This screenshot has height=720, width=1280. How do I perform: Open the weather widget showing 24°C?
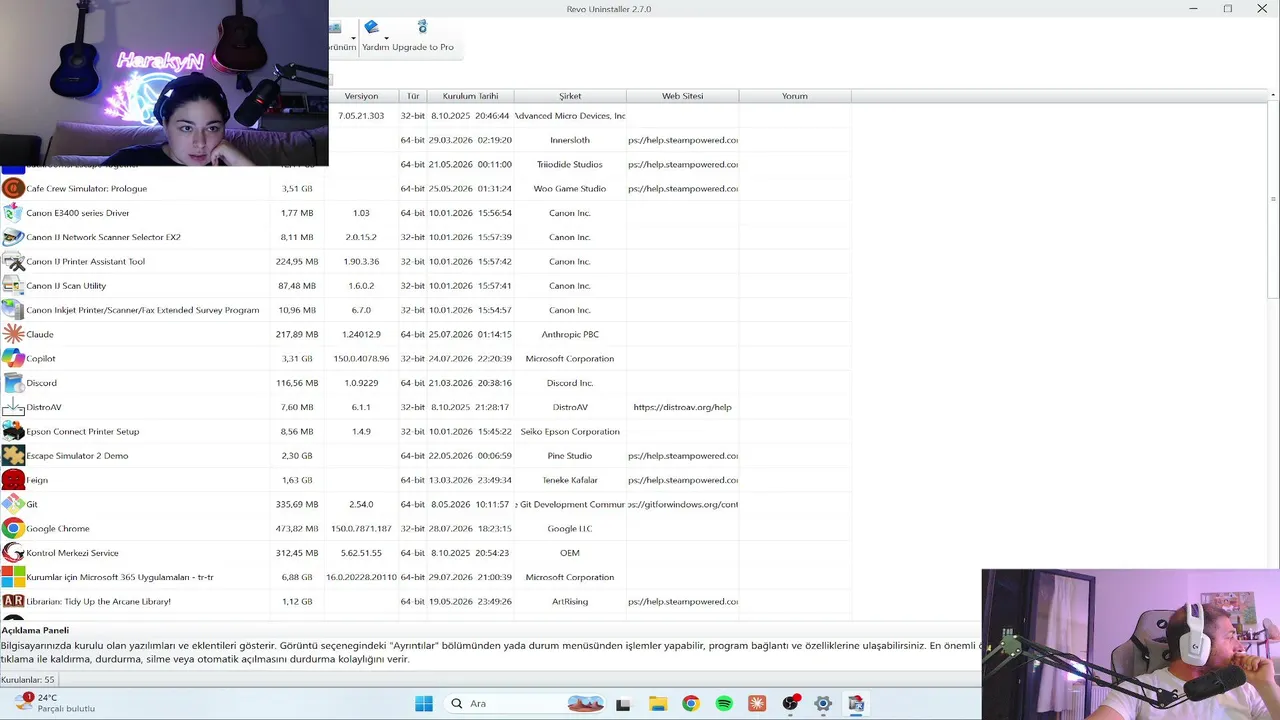pos(55,703)
